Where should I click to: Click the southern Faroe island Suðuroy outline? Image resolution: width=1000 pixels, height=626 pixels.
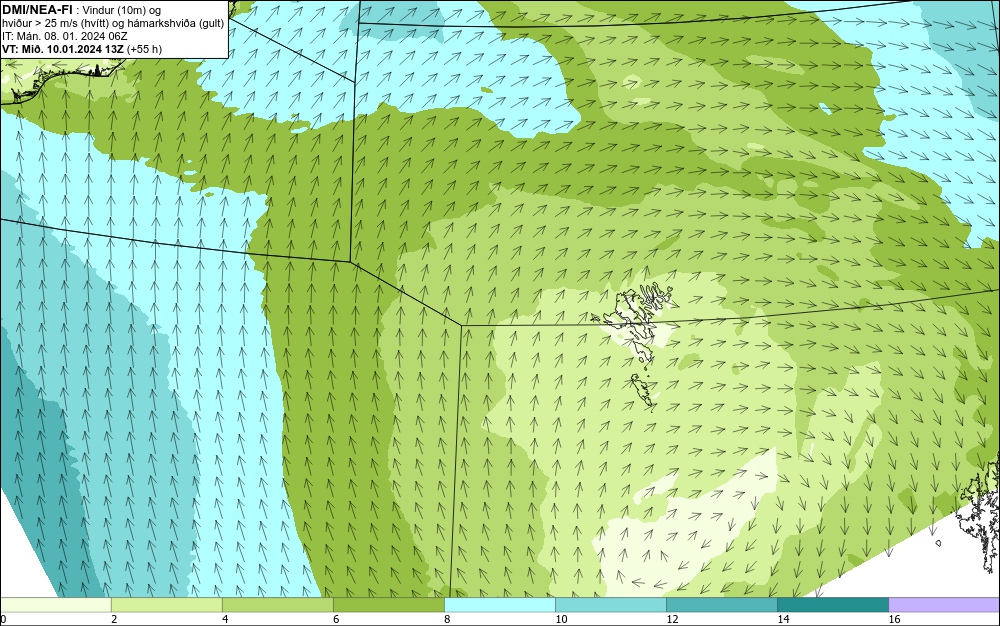pyautogui.click(x=643, y=391)
